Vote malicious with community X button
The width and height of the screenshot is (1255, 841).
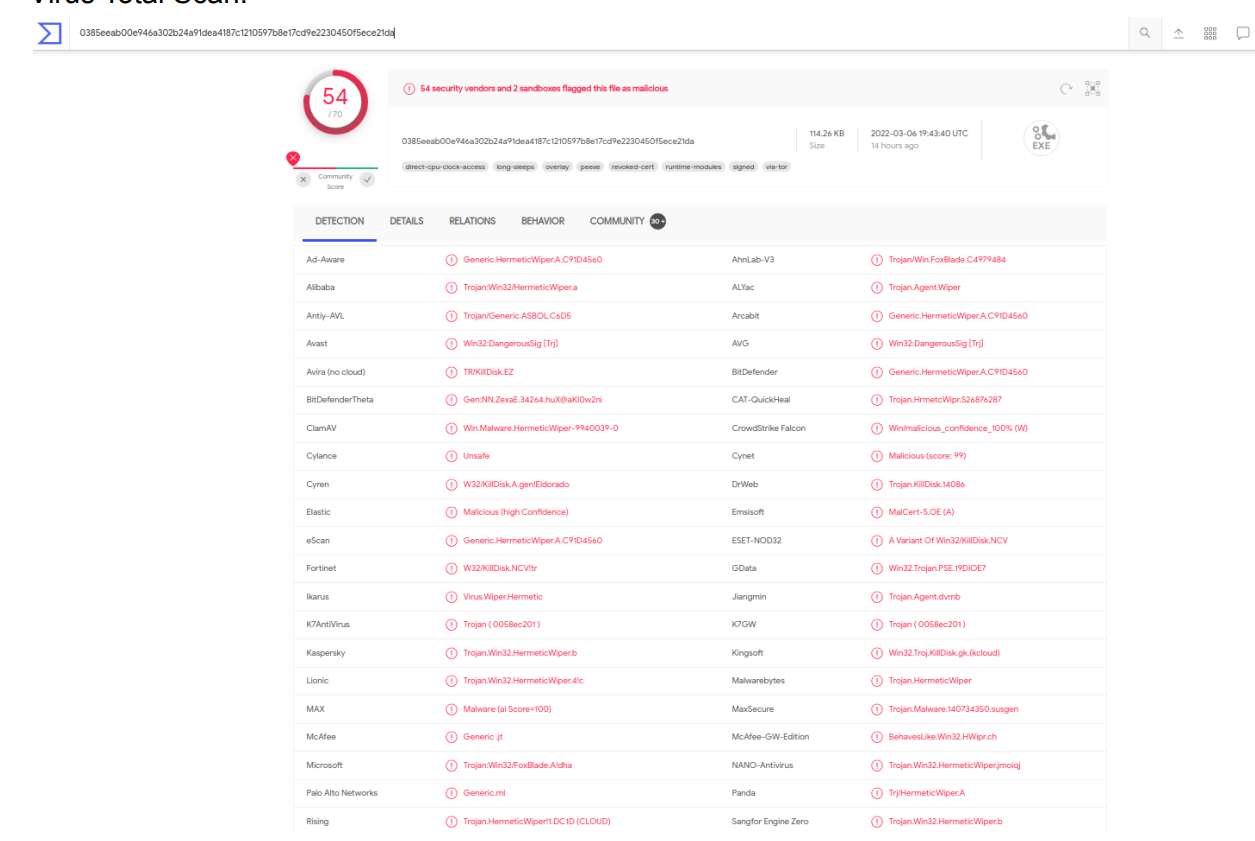tap(303, 179)
